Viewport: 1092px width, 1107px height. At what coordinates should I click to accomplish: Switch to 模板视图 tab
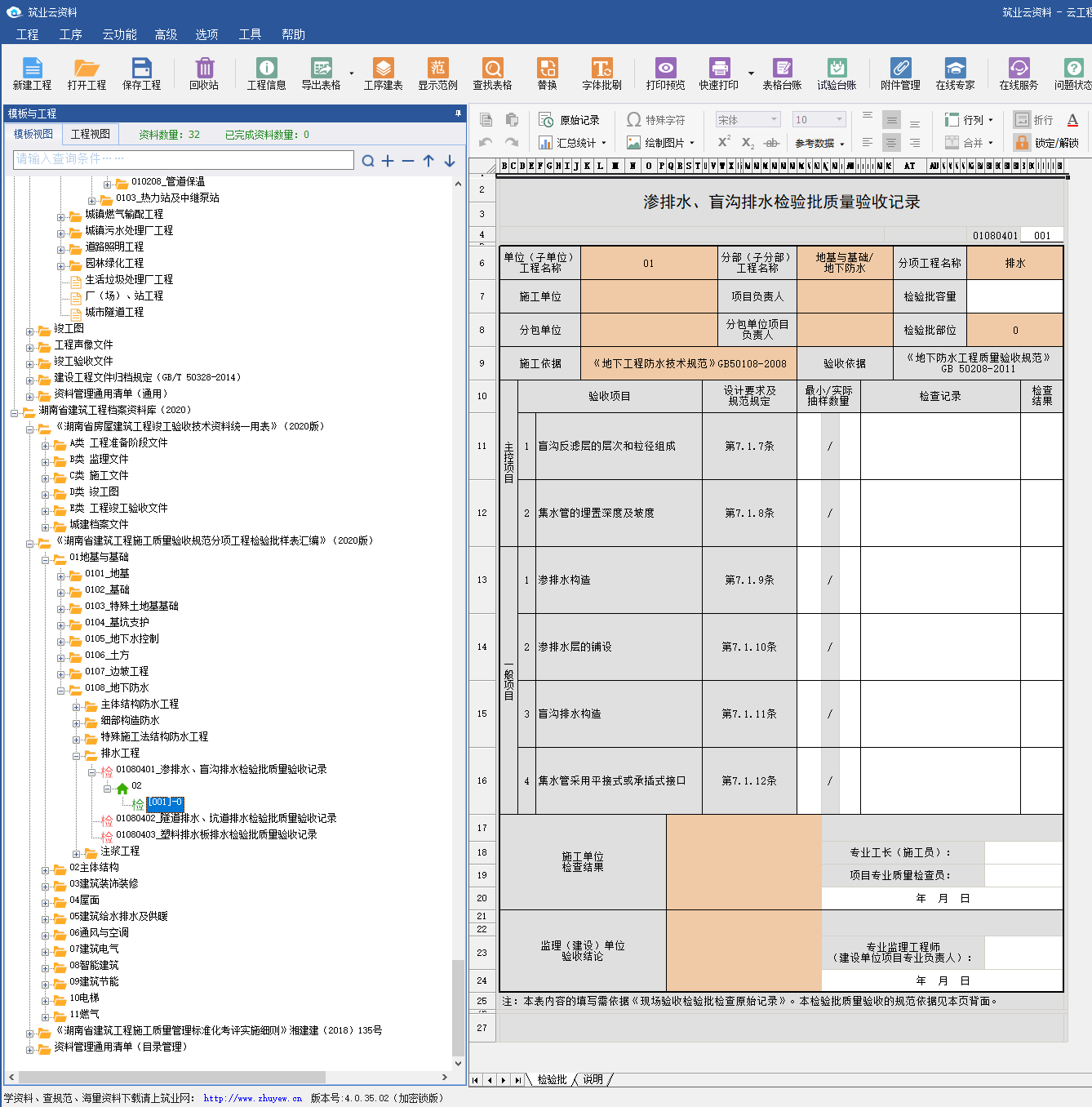point(33,134)
